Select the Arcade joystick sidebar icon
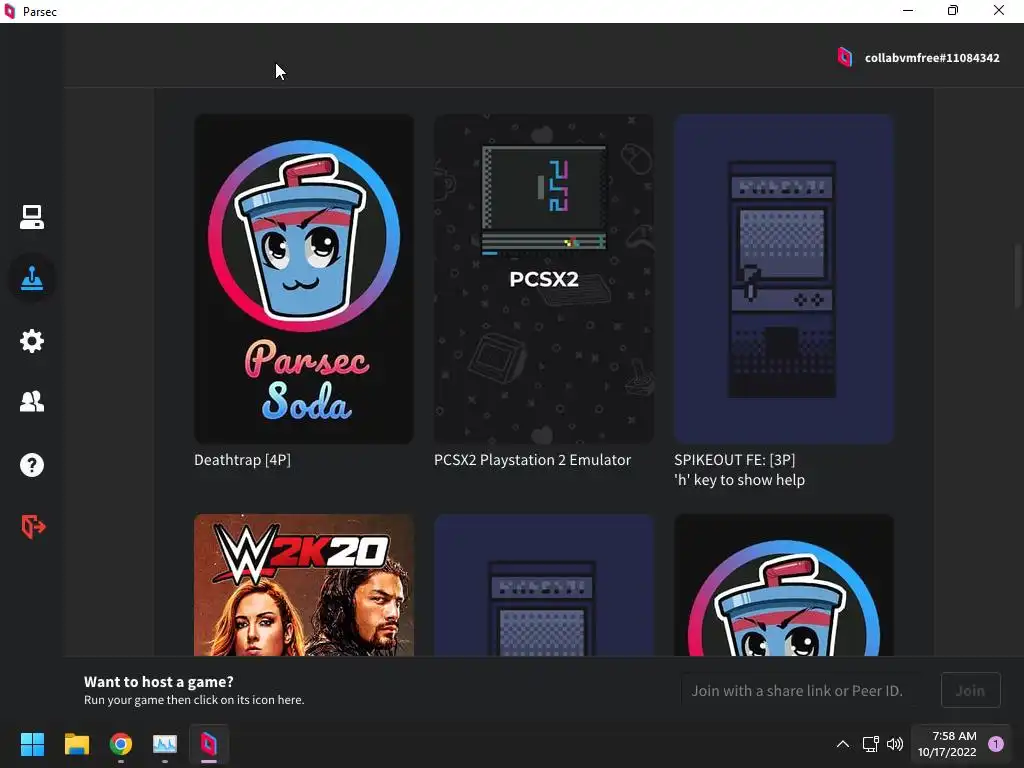1024x768 pixels. 31,279
